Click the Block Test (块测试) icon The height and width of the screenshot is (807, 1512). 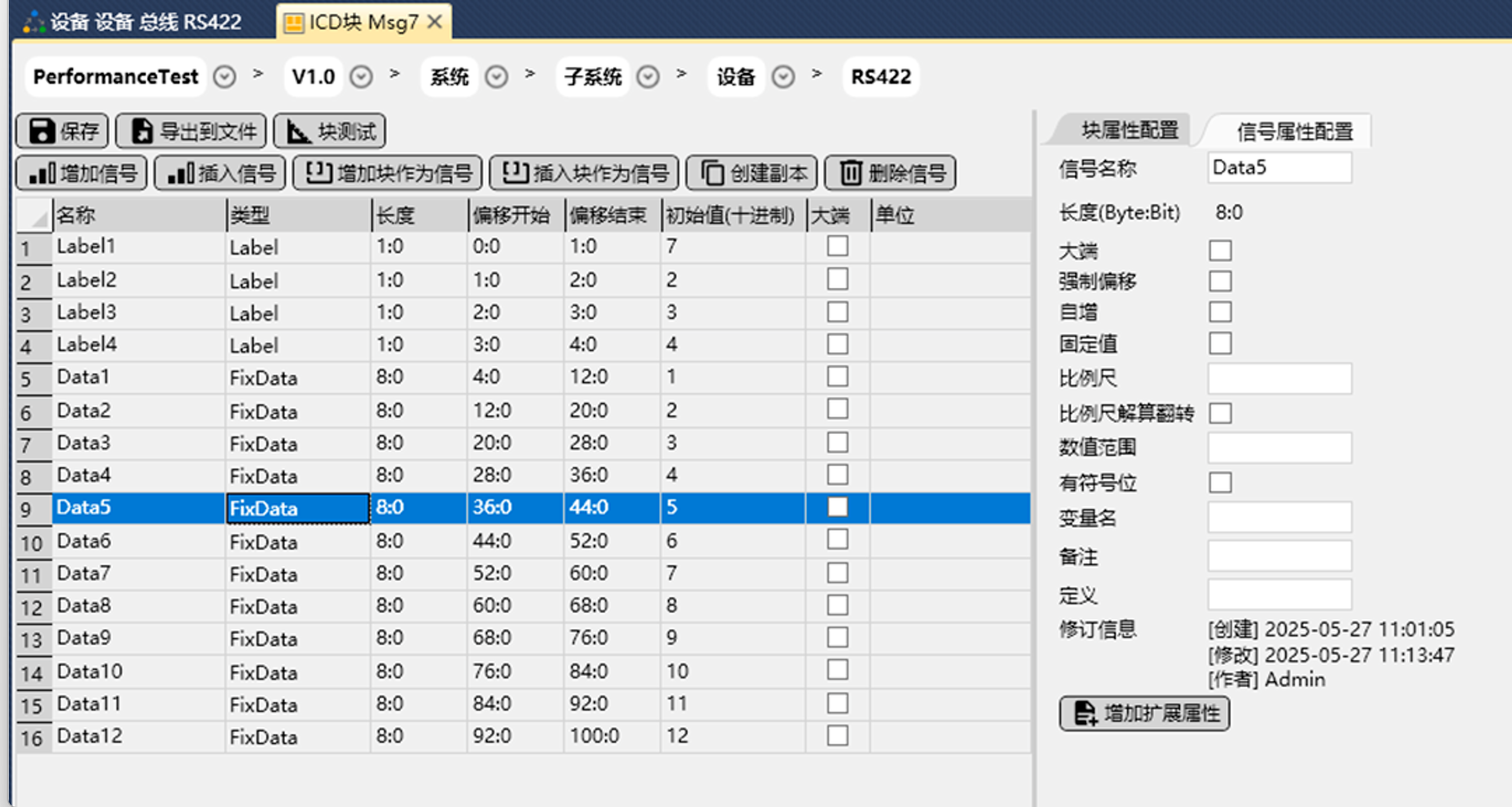pos(298,131)
